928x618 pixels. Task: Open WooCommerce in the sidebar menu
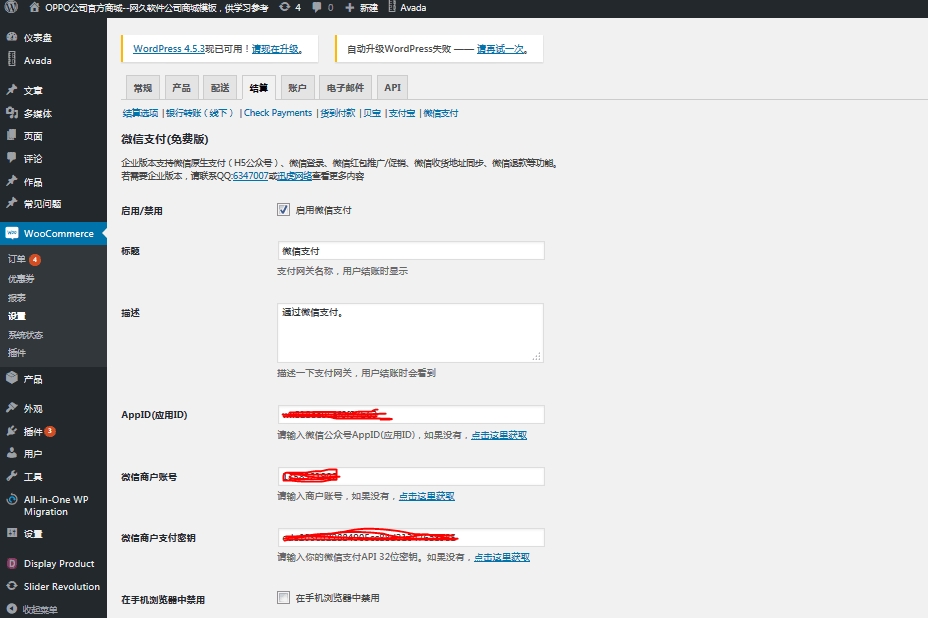coord(58,234)
